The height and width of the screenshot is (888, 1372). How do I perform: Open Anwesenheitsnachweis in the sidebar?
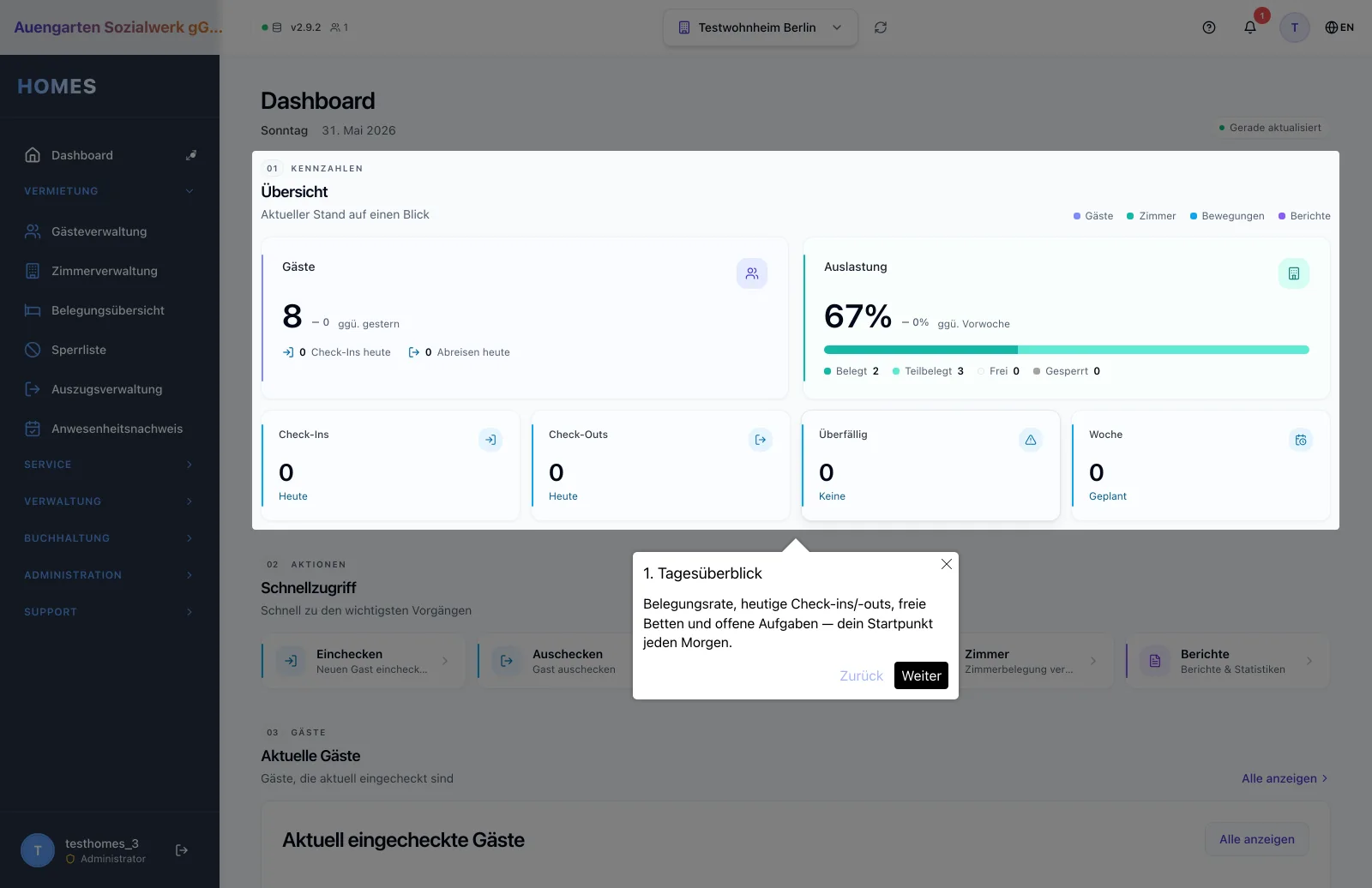point(110,429)
